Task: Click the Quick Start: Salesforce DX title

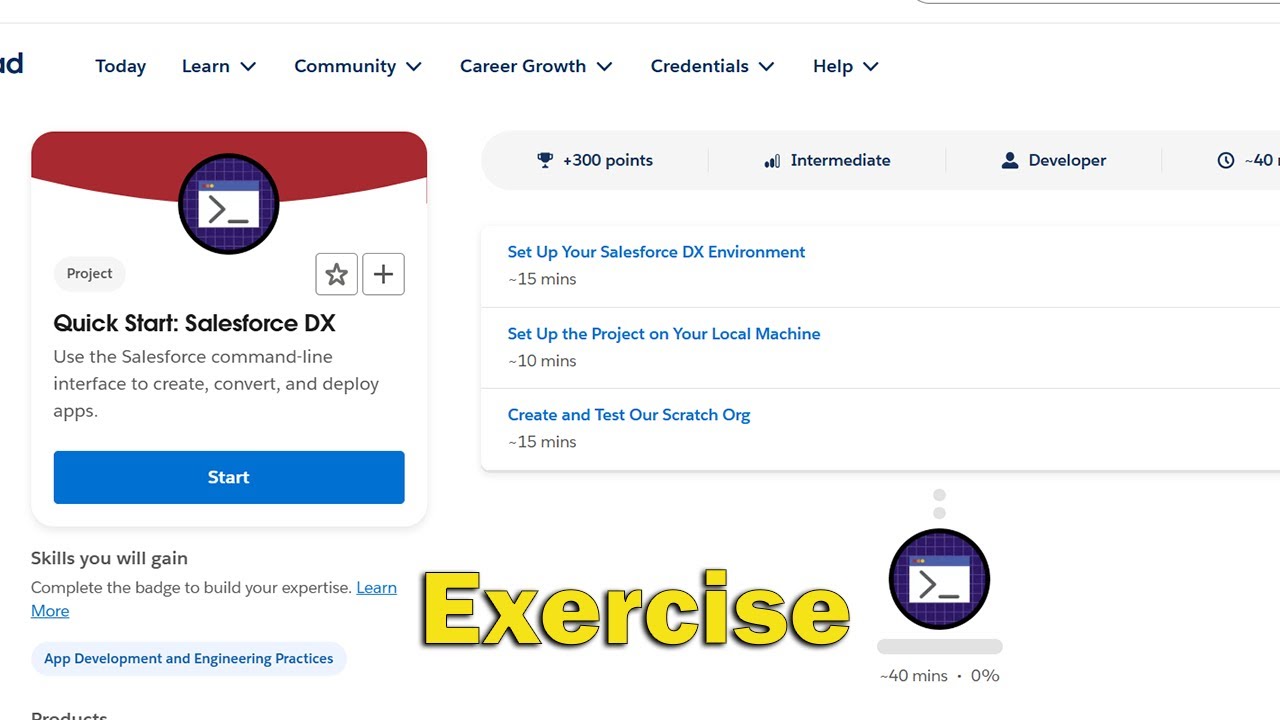Action: (194, 323)
